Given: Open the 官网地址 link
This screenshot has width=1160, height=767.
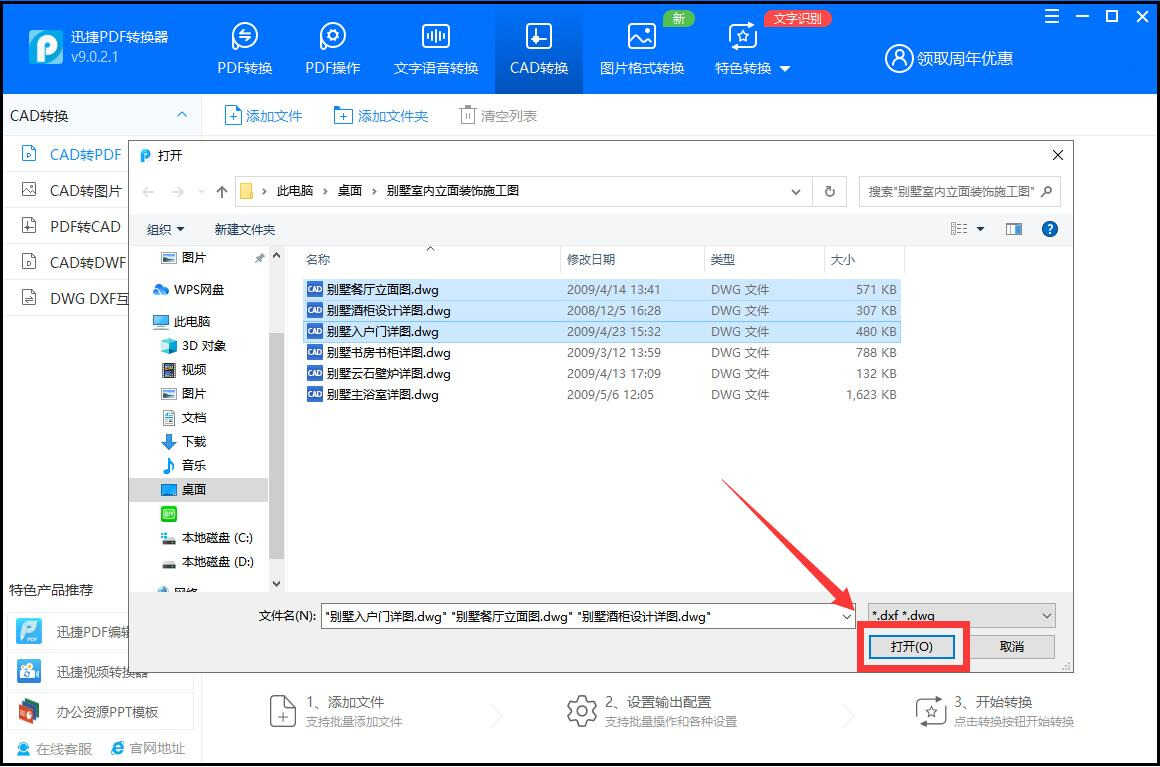Looking at the screenshot, I should pos(148,749).
